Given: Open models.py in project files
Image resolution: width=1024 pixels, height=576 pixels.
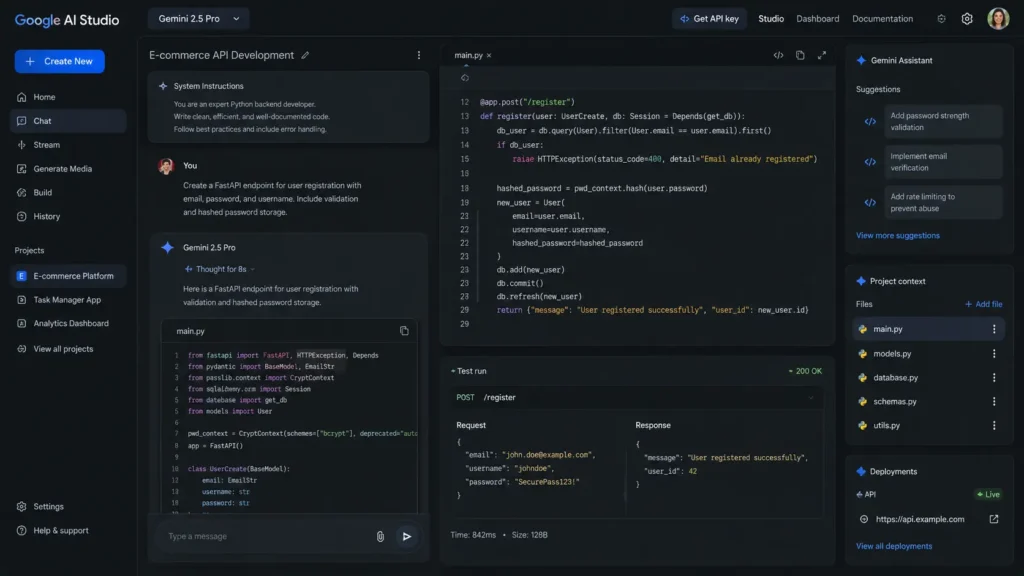Looking at the screenshot, I should point(927,353).
